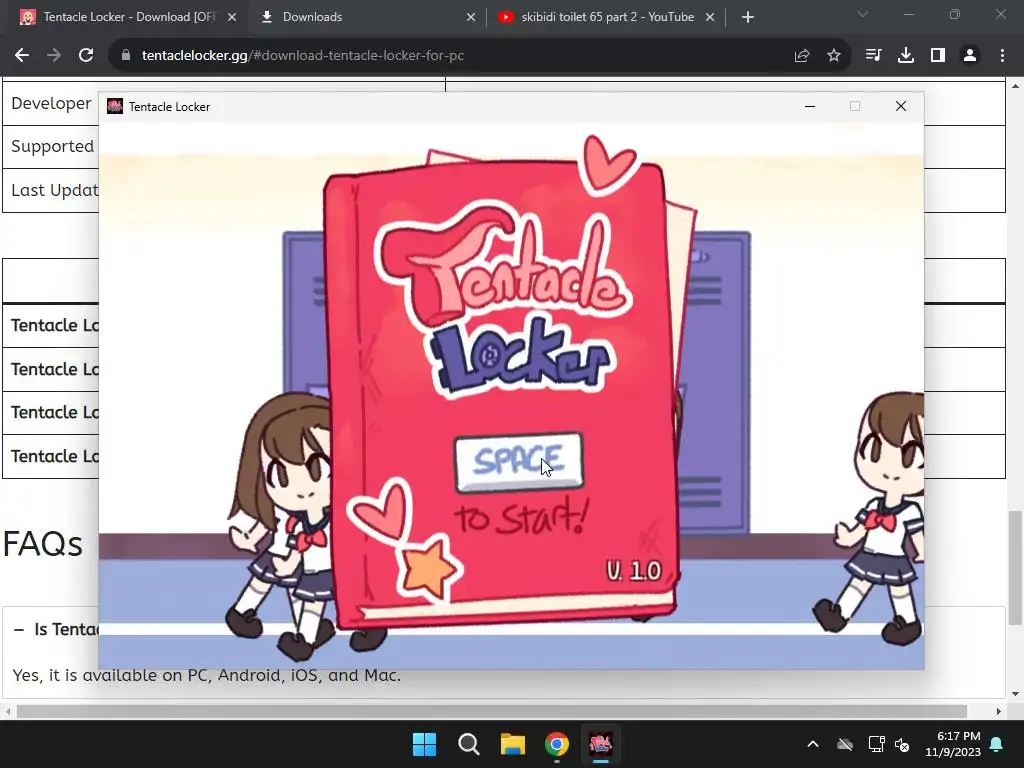Close the YouTube tab
1024x768 pixels.
coord(710,17)
